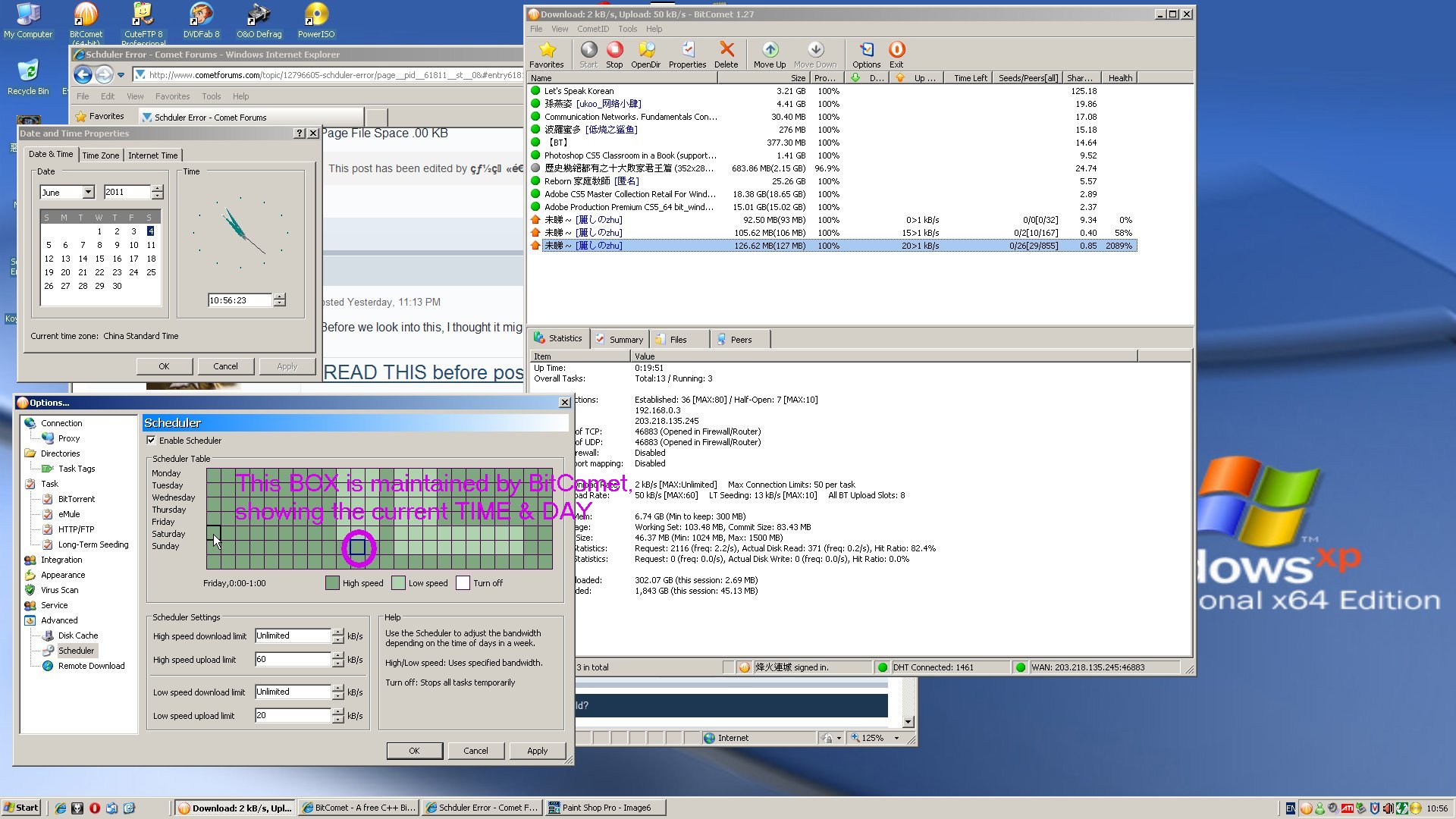Click the Windows Start button

tap(21, 808)
